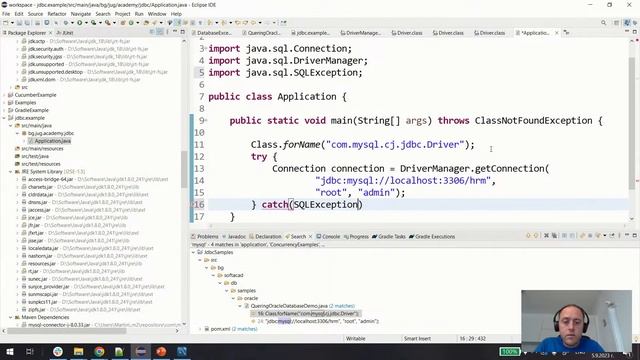
Task: Open File Explorer from the taskbar
Action: point(78,351)
